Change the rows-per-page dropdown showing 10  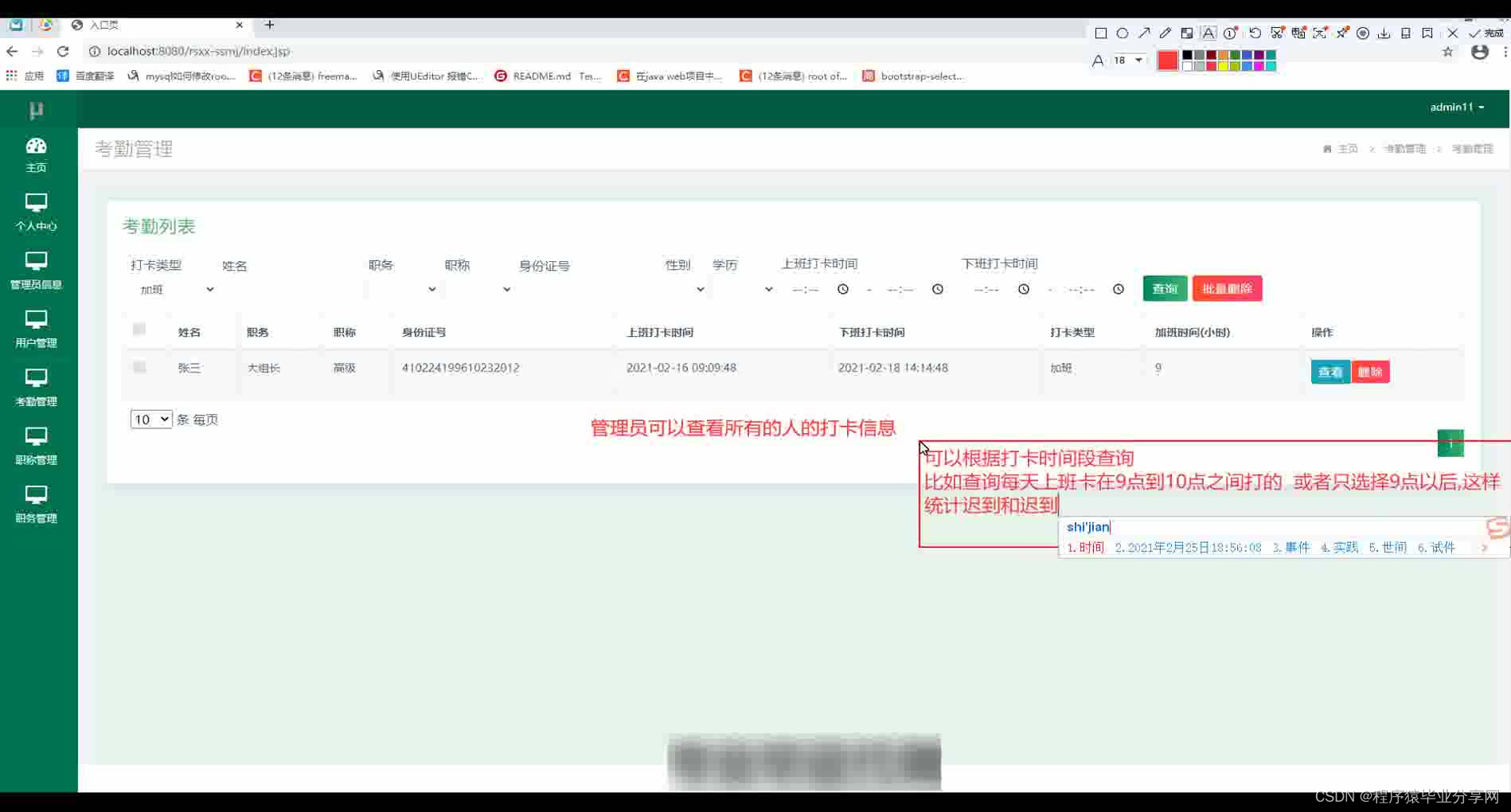[x=151, y=420]
